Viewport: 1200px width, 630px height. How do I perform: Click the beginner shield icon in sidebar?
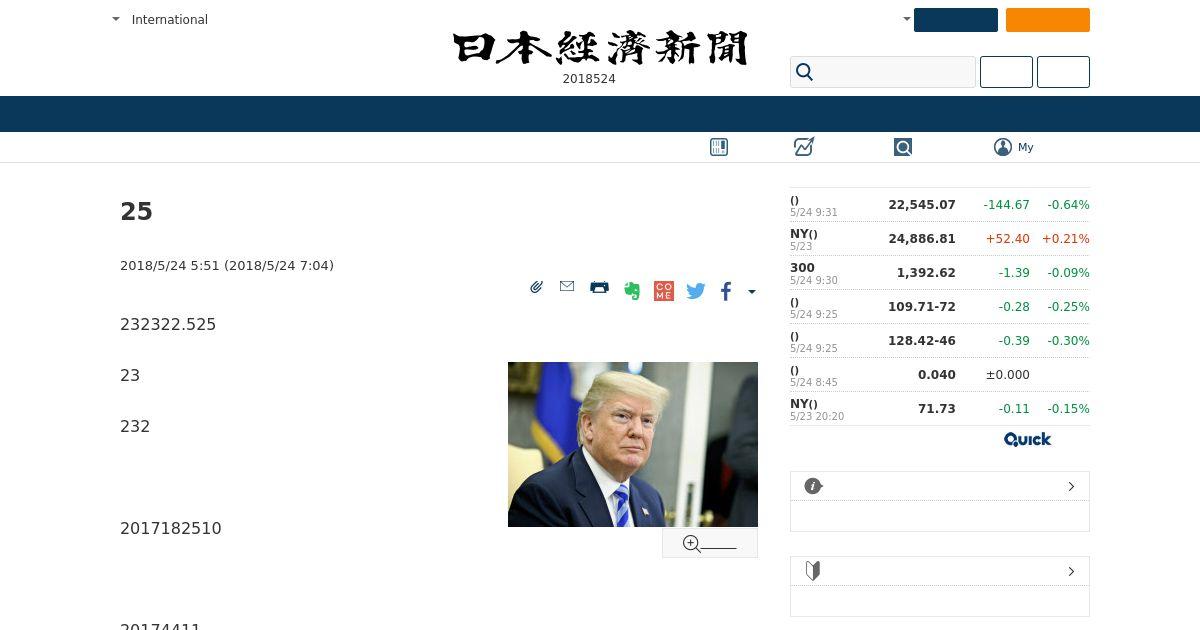[x=813, y=571]
